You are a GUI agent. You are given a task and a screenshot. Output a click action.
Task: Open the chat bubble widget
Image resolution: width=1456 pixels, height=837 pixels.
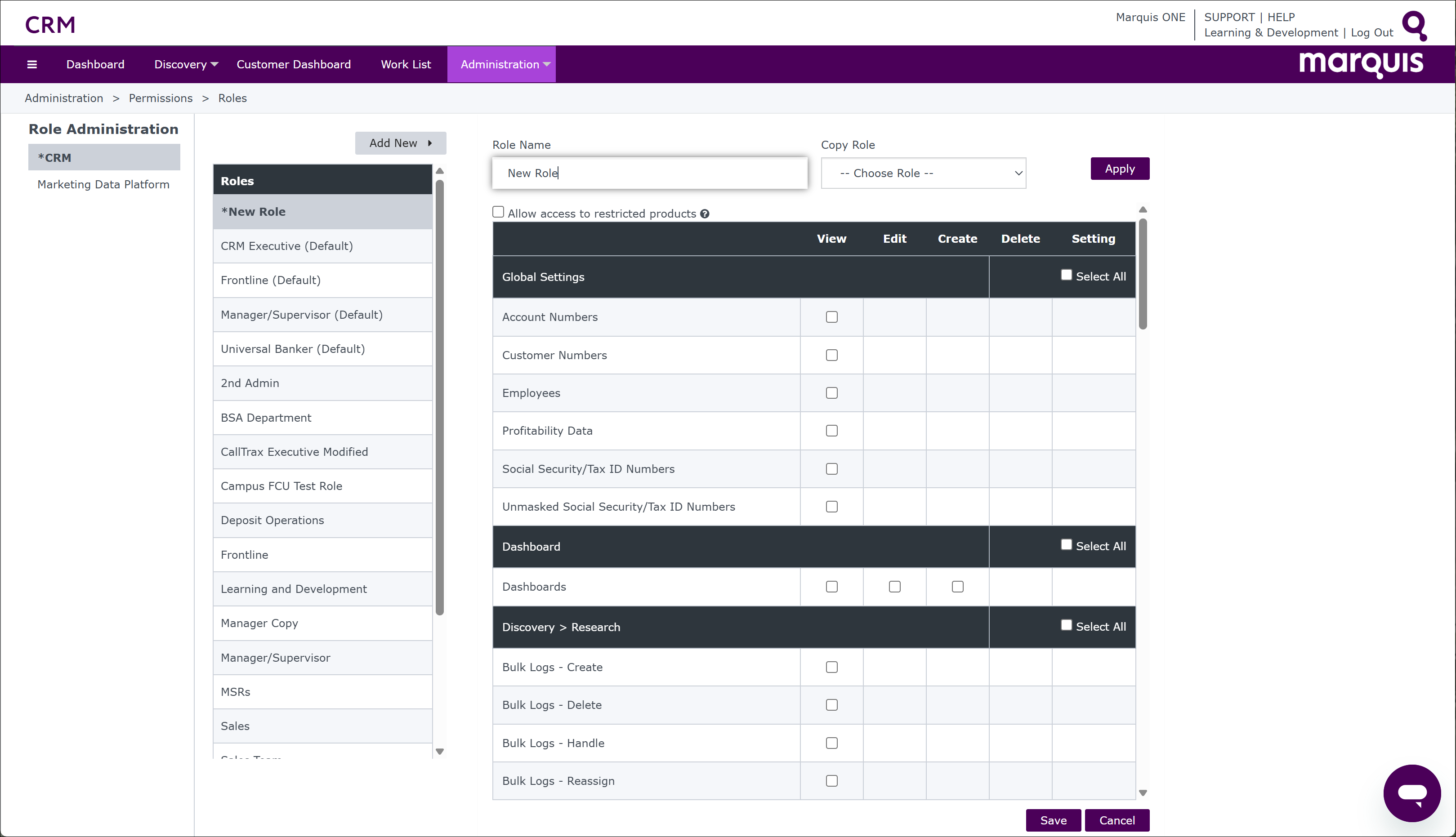1412,793
